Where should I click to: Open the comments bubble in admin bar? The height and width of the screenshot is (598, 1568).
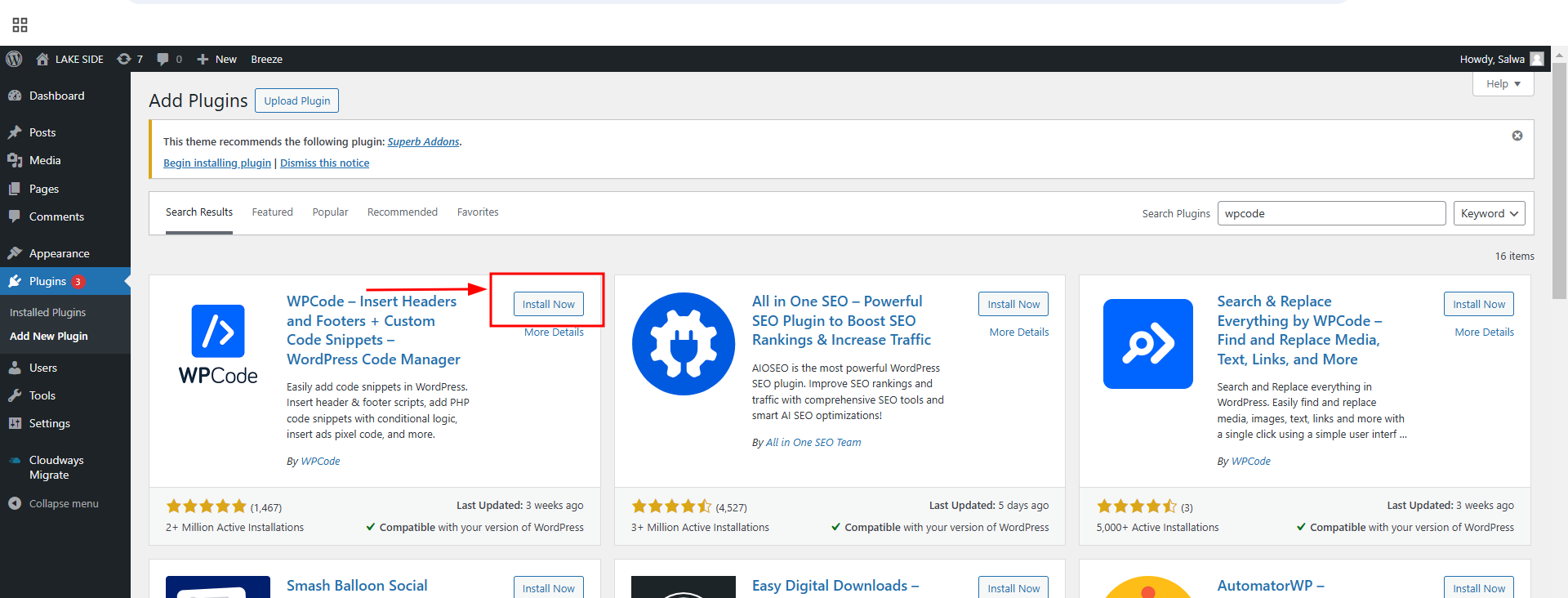pos(169,59)
